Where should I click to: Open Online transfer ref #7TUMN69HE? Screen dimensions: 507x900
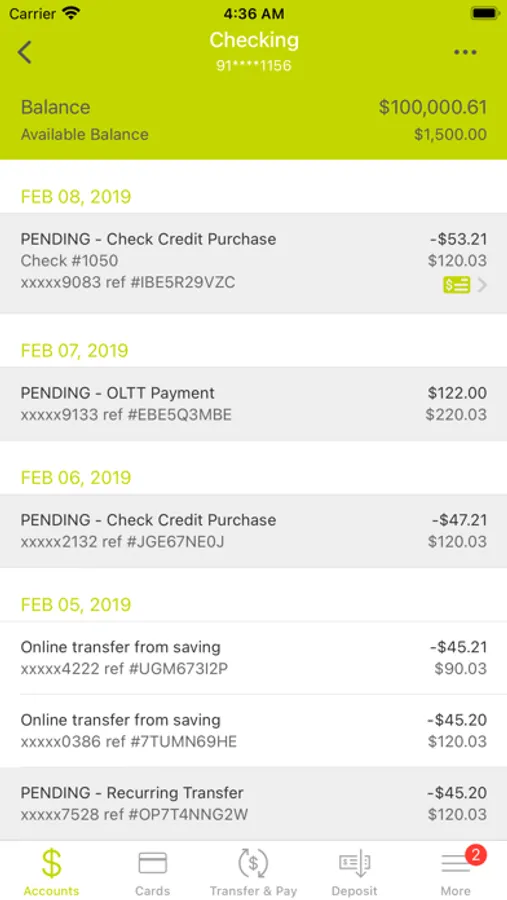(253, 731)
